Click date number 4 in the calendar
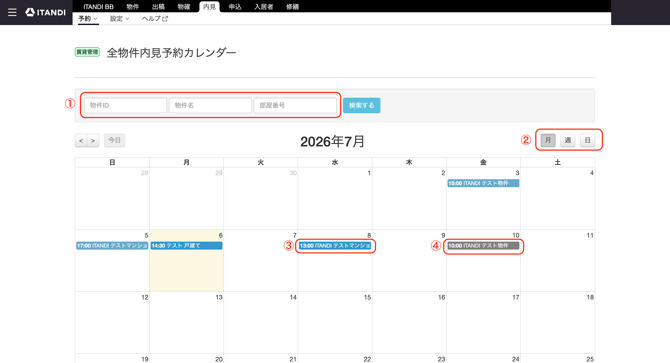The width and height of the screenshot is (670, 363). [592, 173]
